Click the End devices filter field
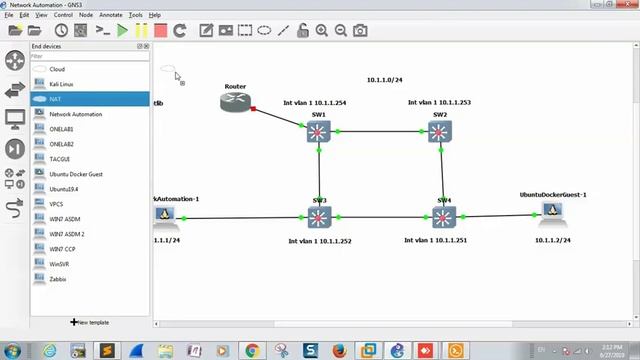 click(x=90, y=56)
